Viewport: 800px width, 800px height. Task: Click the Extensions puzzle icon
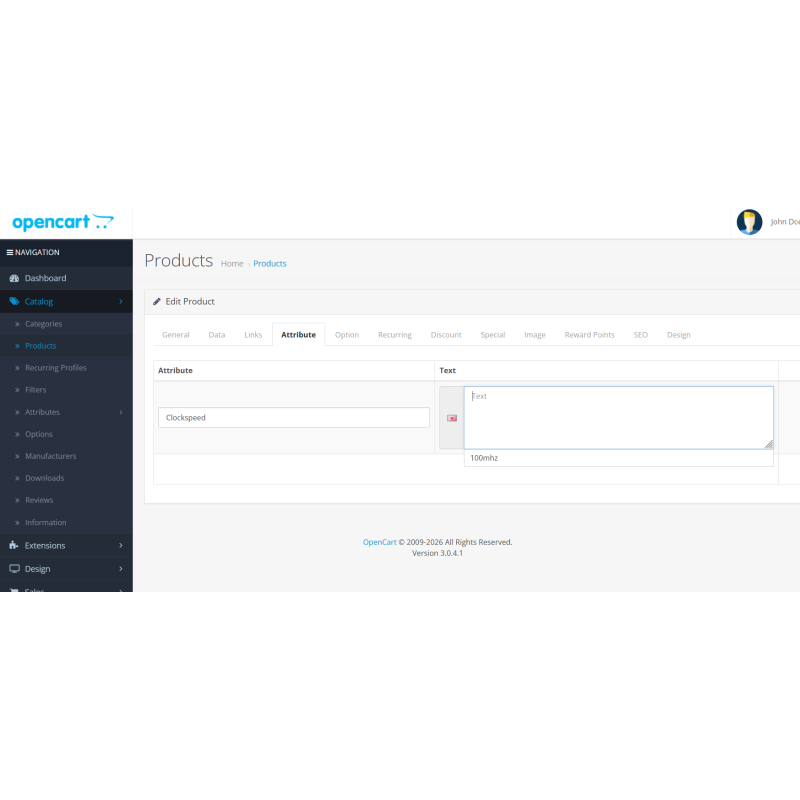pos(14,546)
